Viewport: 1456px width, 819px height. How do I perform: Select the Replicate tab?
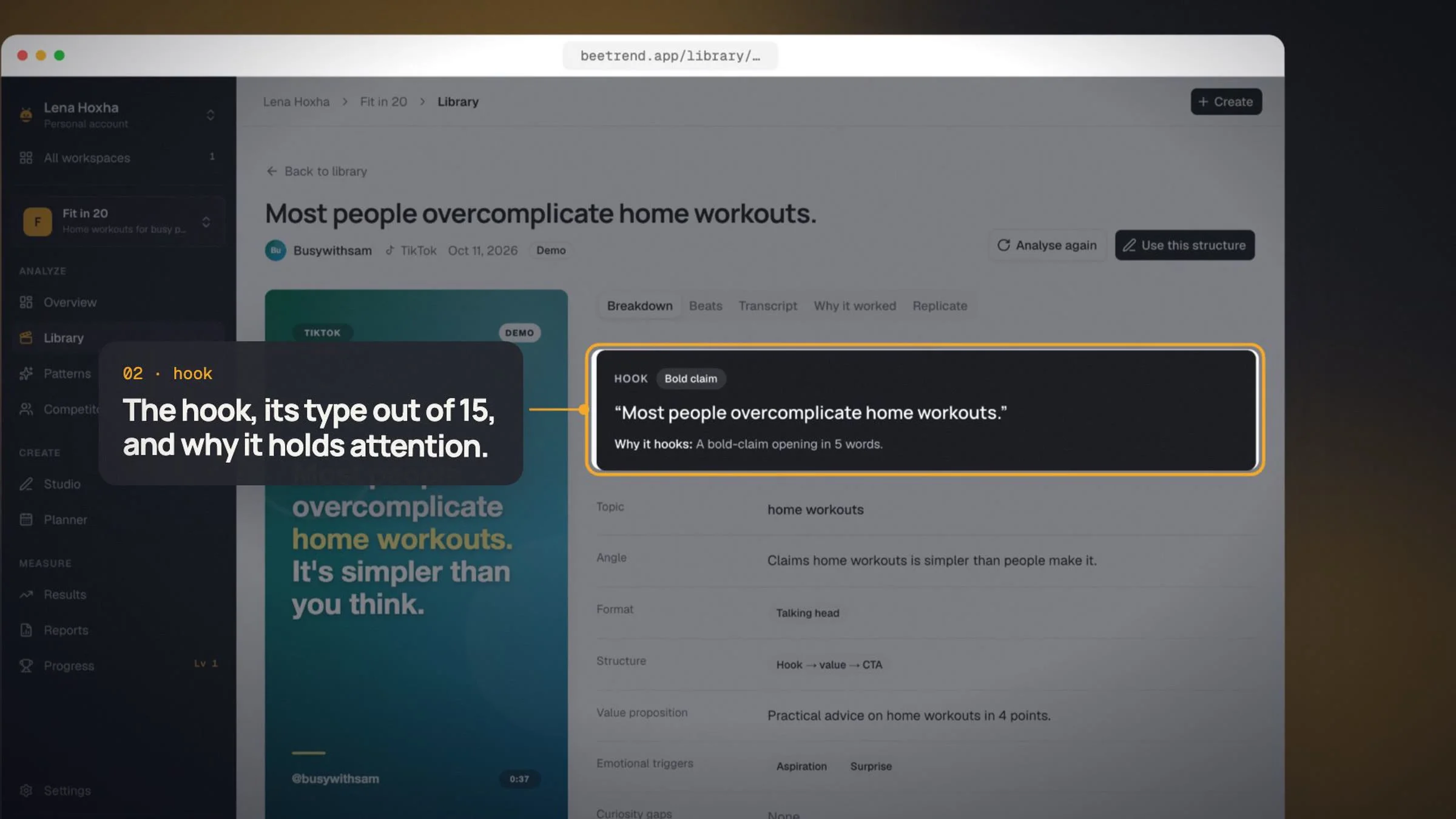point(940,306)
